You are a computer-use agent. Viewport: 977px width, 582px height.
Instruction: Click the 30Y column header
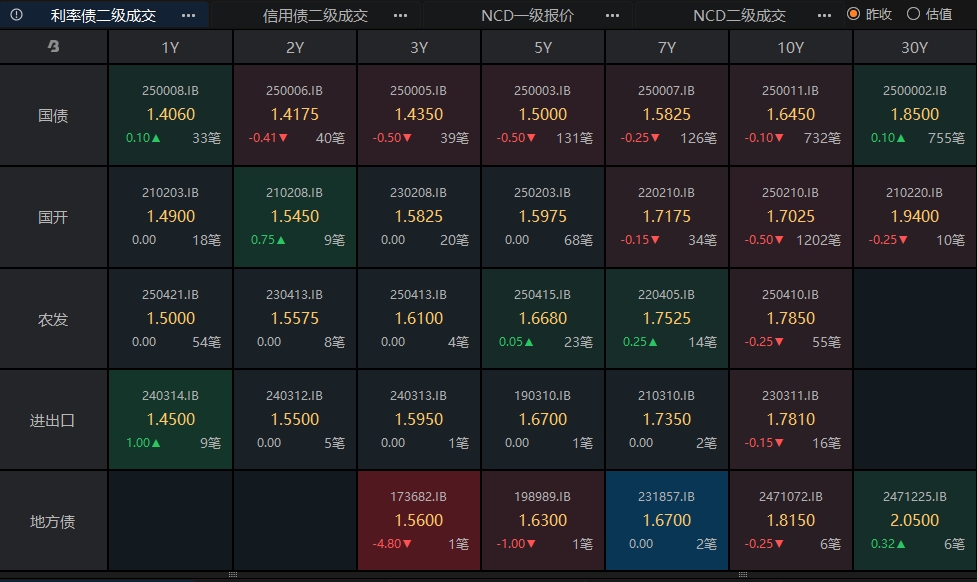point(915,47)
